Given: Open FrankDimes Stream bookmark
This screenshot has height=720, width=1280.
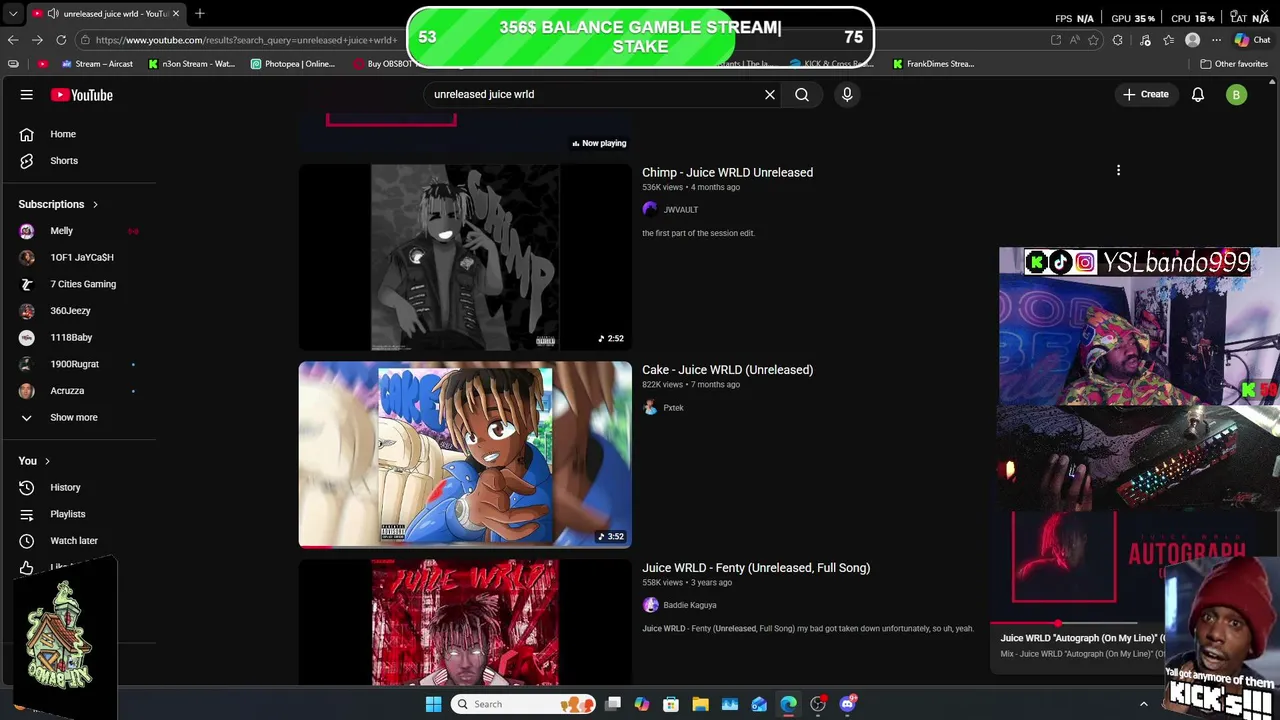Looking at the screenshot, I should (x=933, y=64).
